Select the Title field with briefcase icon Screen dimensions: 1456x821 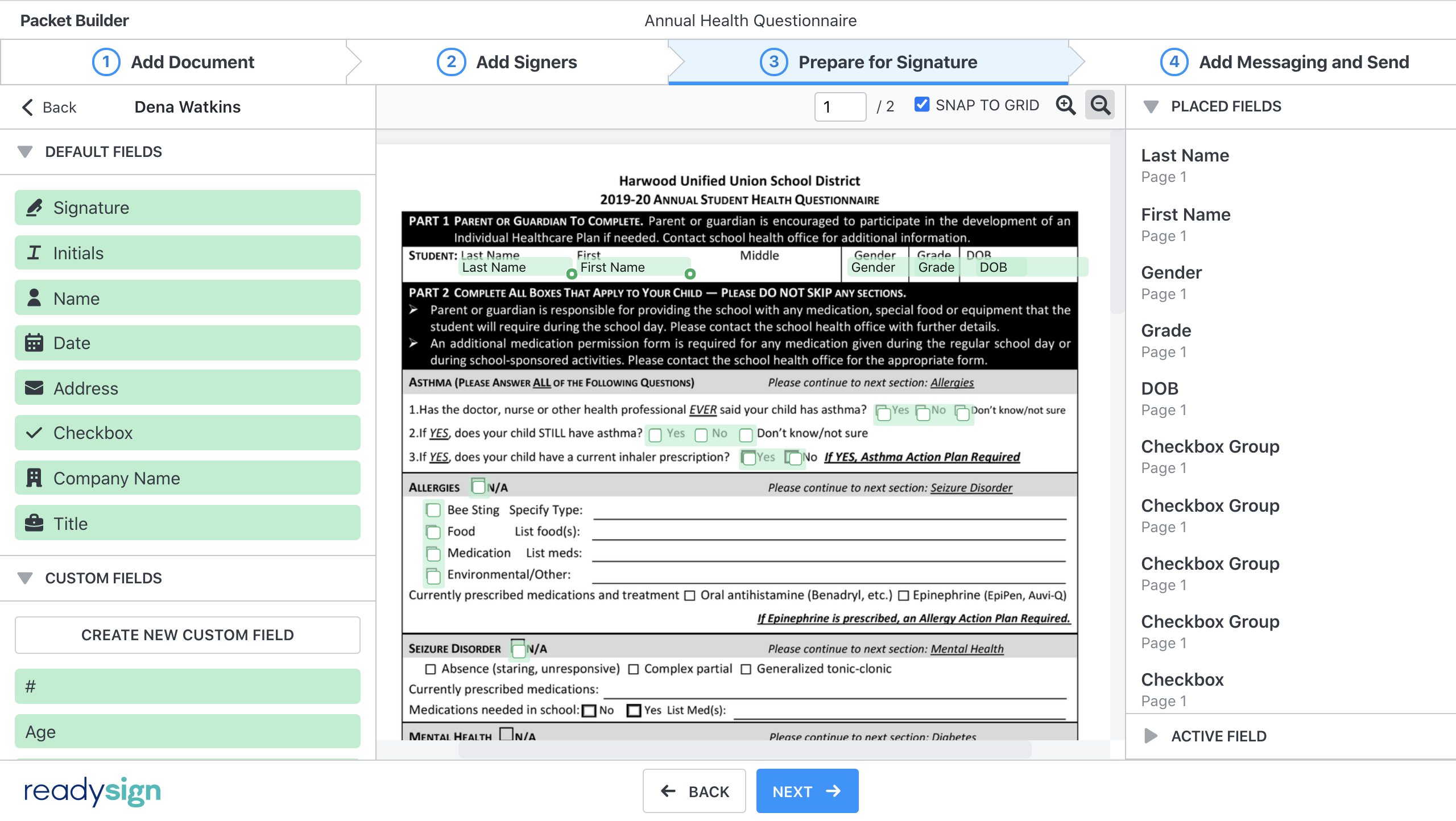(187, 523)
